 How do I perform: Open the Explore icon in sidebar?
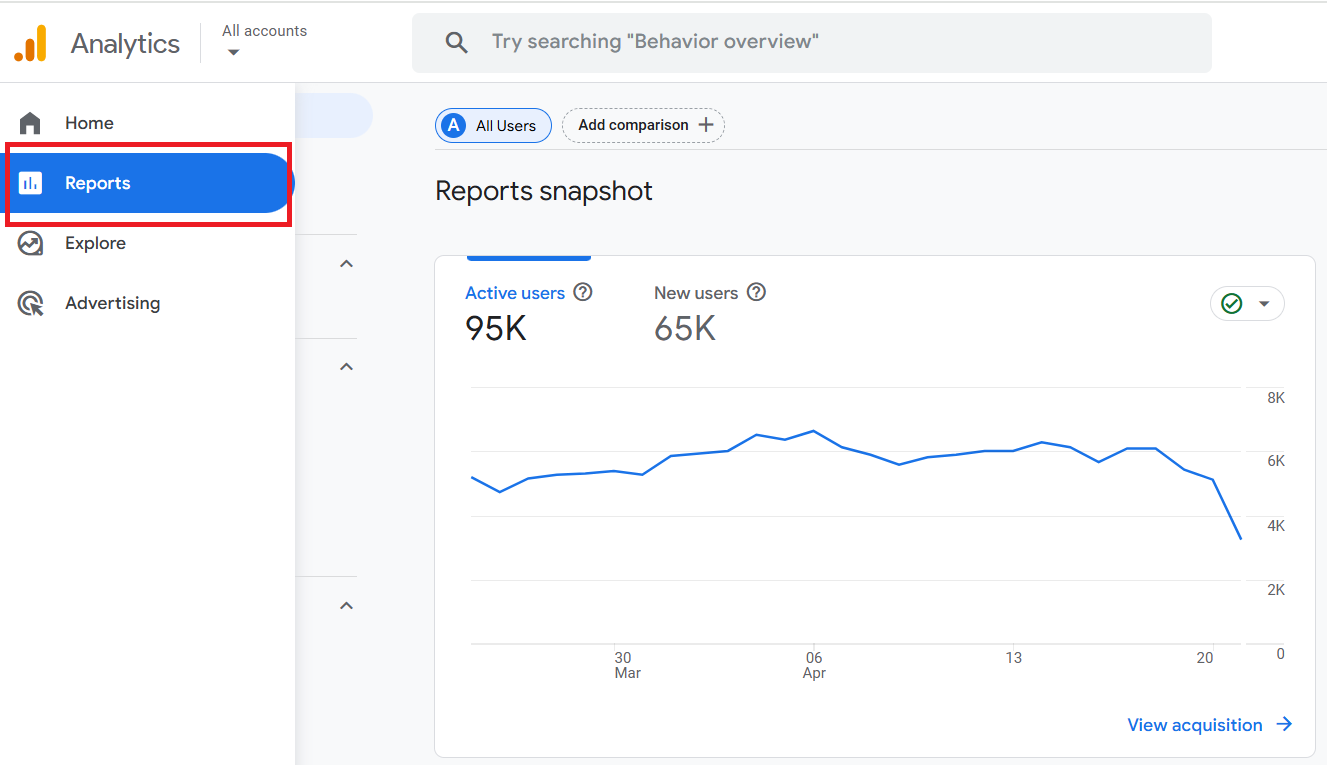click(x=31, y=243)
